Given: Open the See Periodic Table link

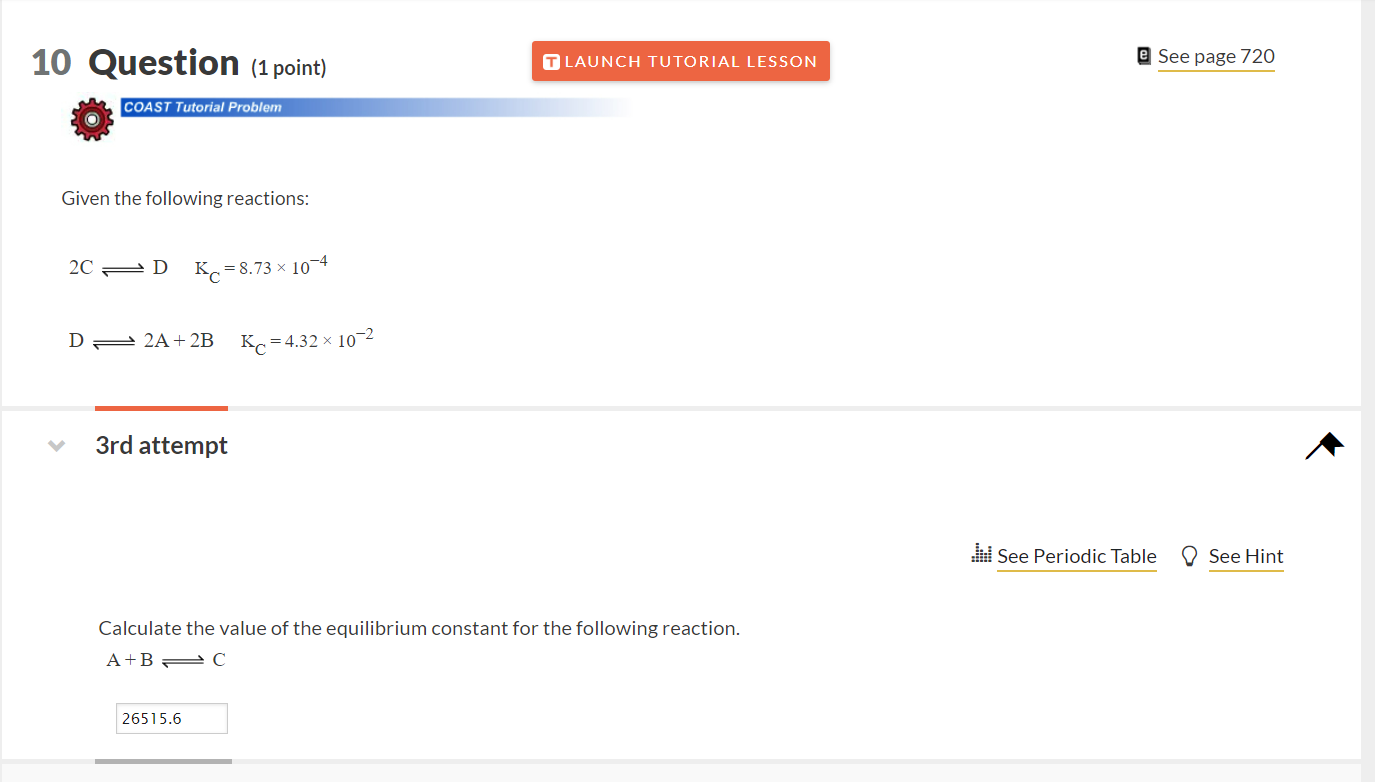Looking at the screenshot, I should click(1076, 556).
